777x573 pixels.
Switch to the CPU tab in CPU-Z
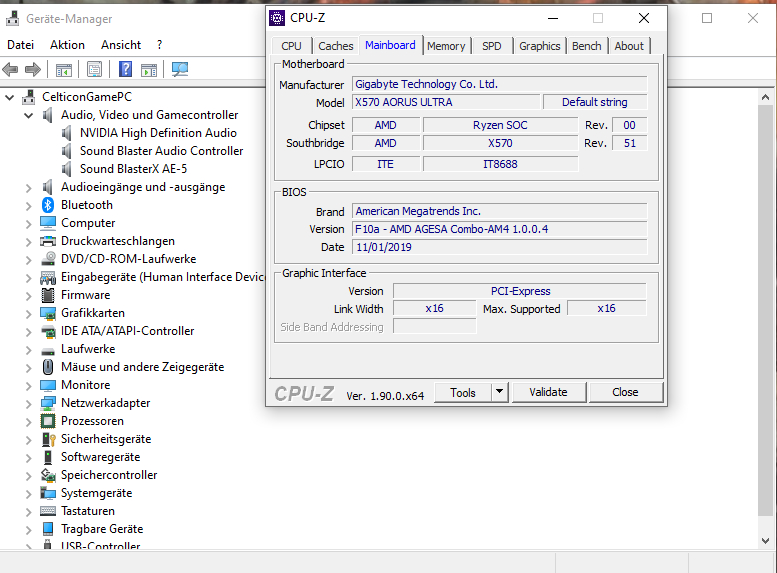[291, 46]
